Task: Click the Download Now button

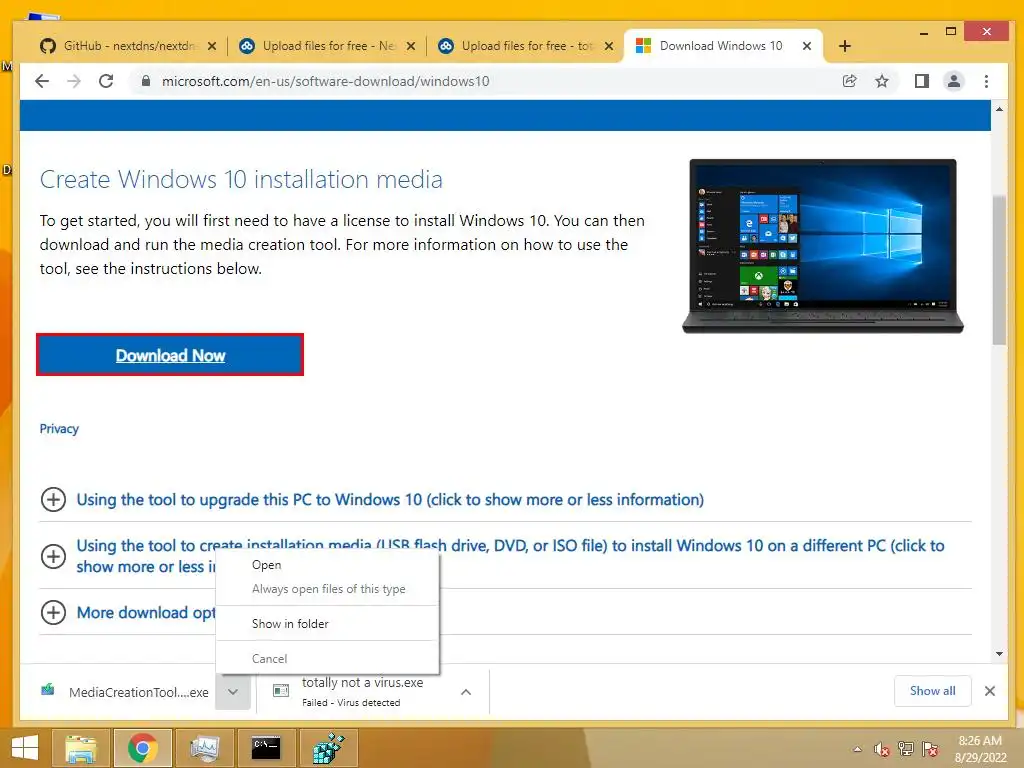Action: pos(170,355)
